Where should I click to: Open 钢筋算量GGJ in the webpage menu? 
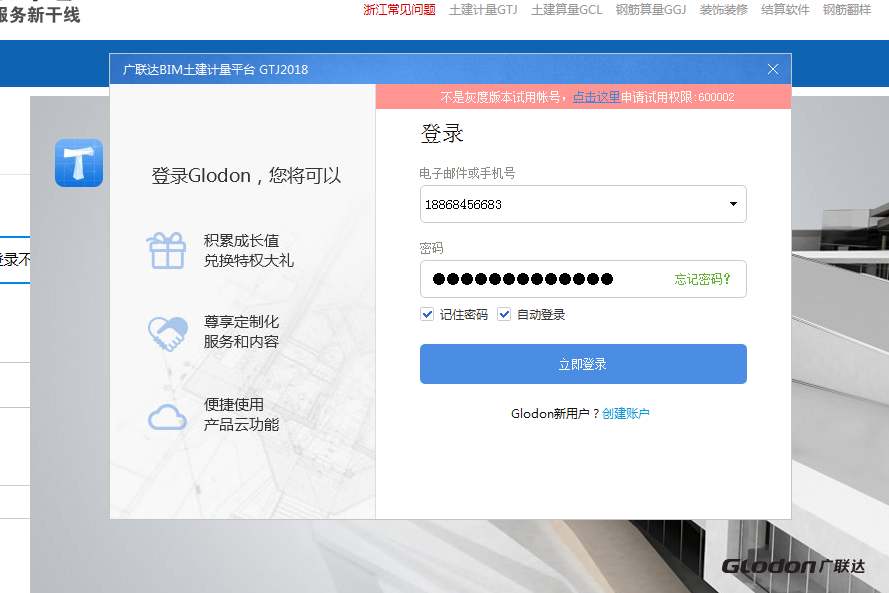(651, 10)
